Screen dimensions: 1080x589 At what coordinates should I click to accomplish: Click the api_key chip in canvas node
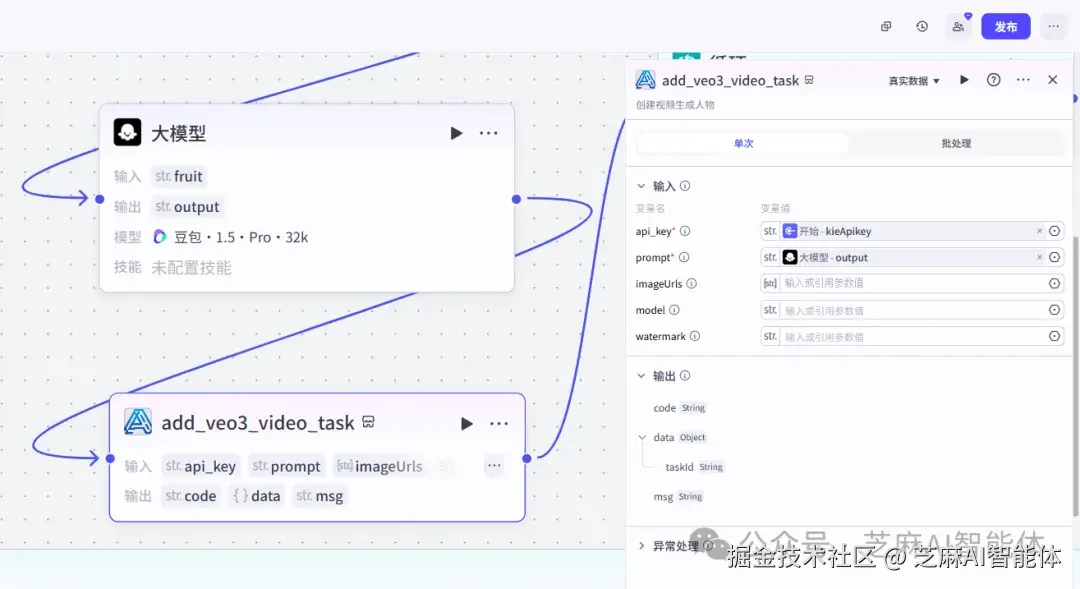[x=201, y=466]
